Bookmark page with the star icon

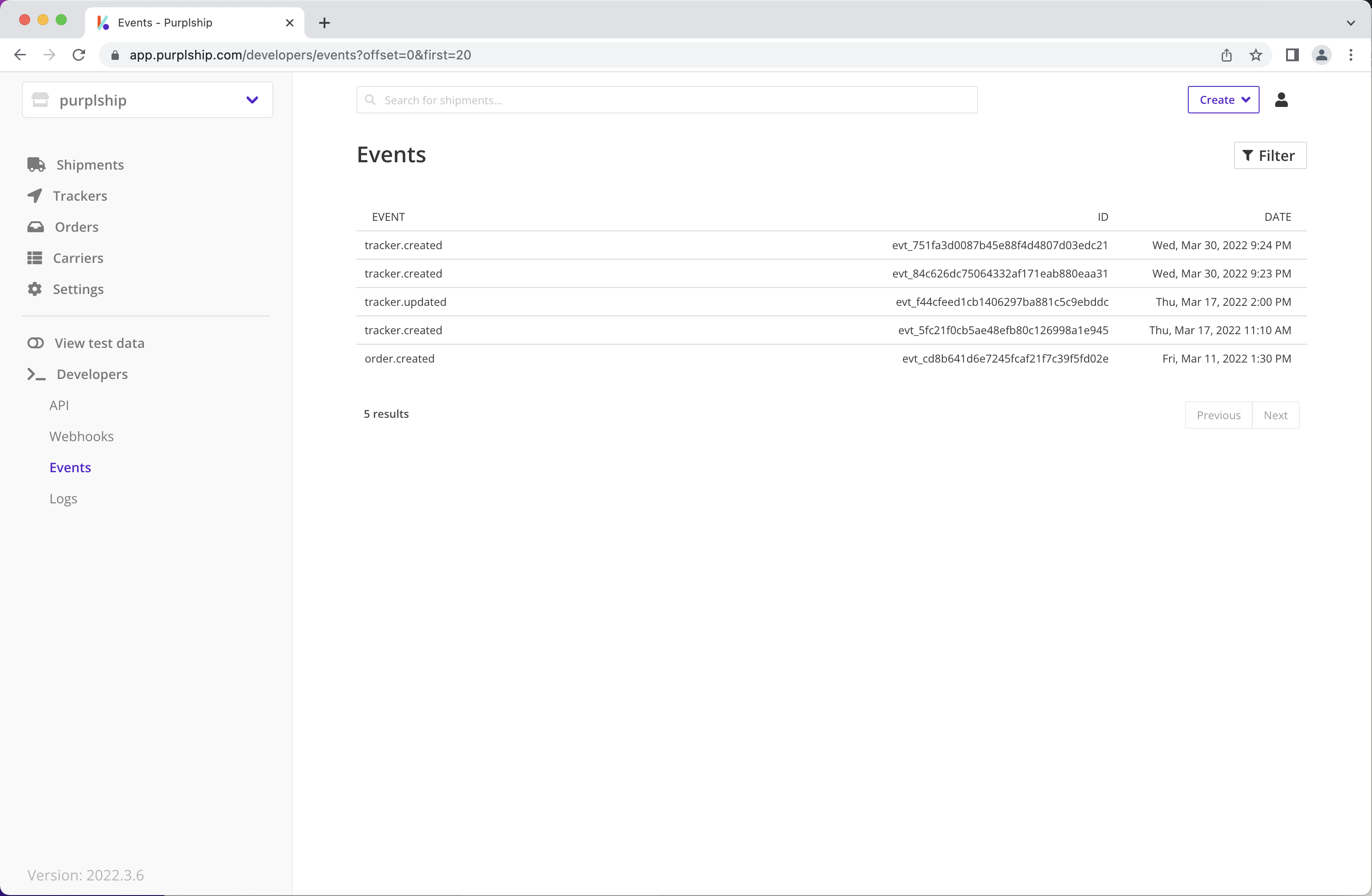(x=1255, y=55)
